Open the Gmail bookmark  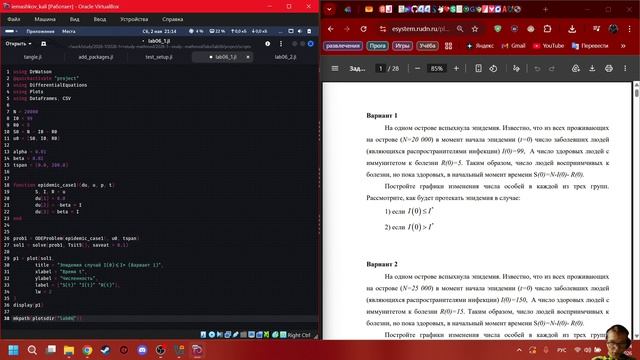pyautogui.click(x=513, y=46)
